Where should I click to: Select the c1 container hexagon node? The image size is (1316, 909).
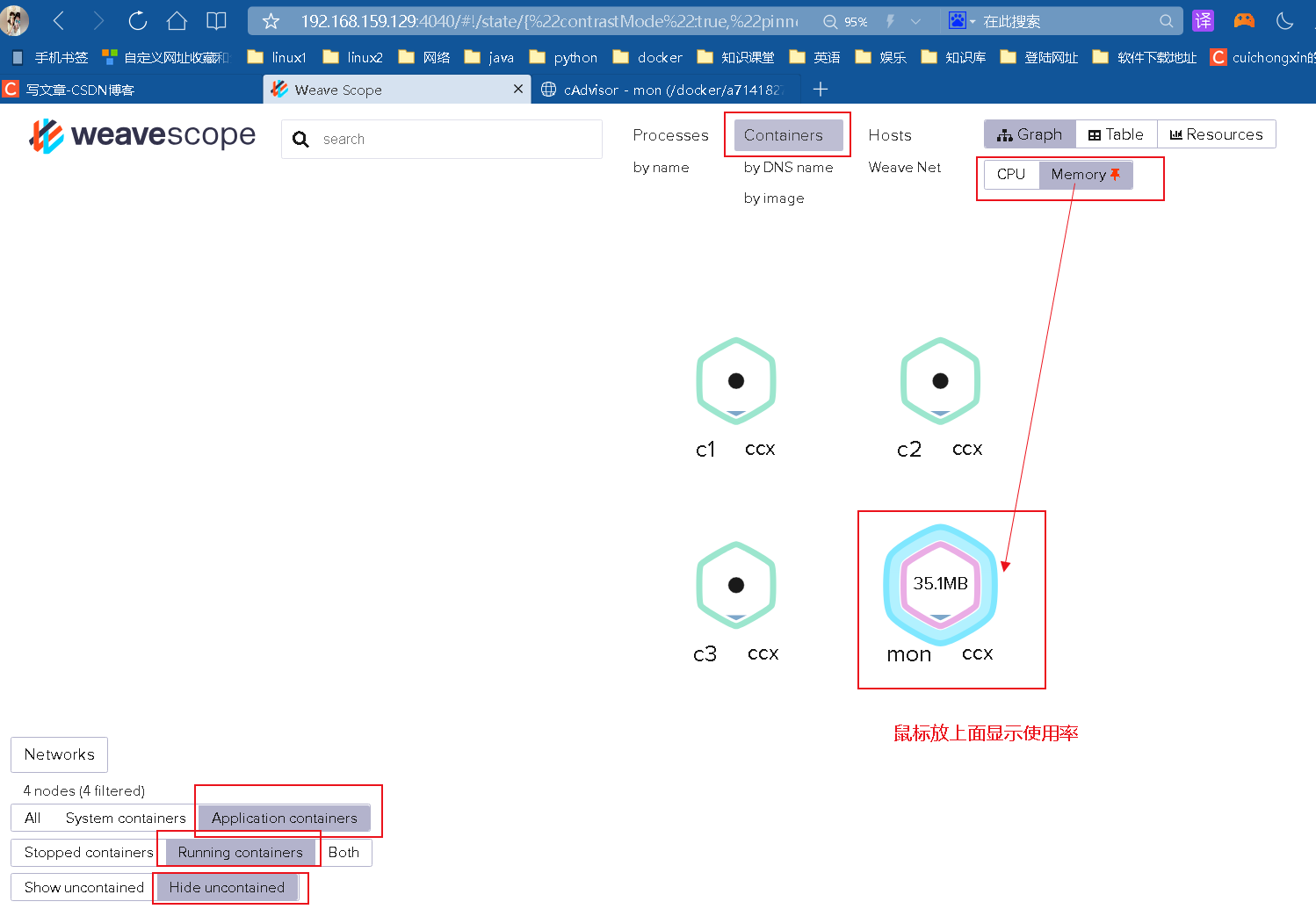(736, 380)
